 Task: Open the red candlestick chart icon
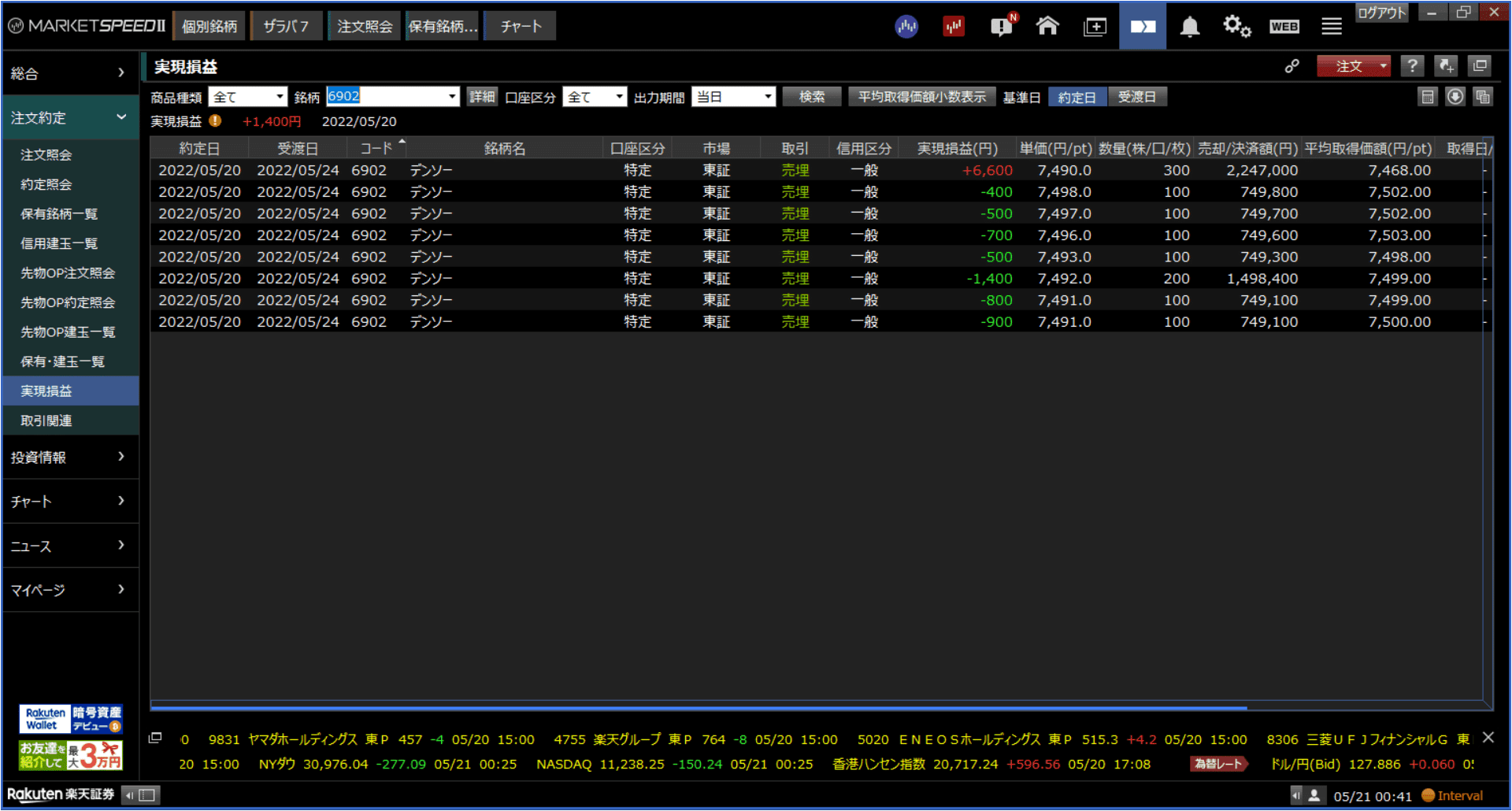[x=954, y=27]
